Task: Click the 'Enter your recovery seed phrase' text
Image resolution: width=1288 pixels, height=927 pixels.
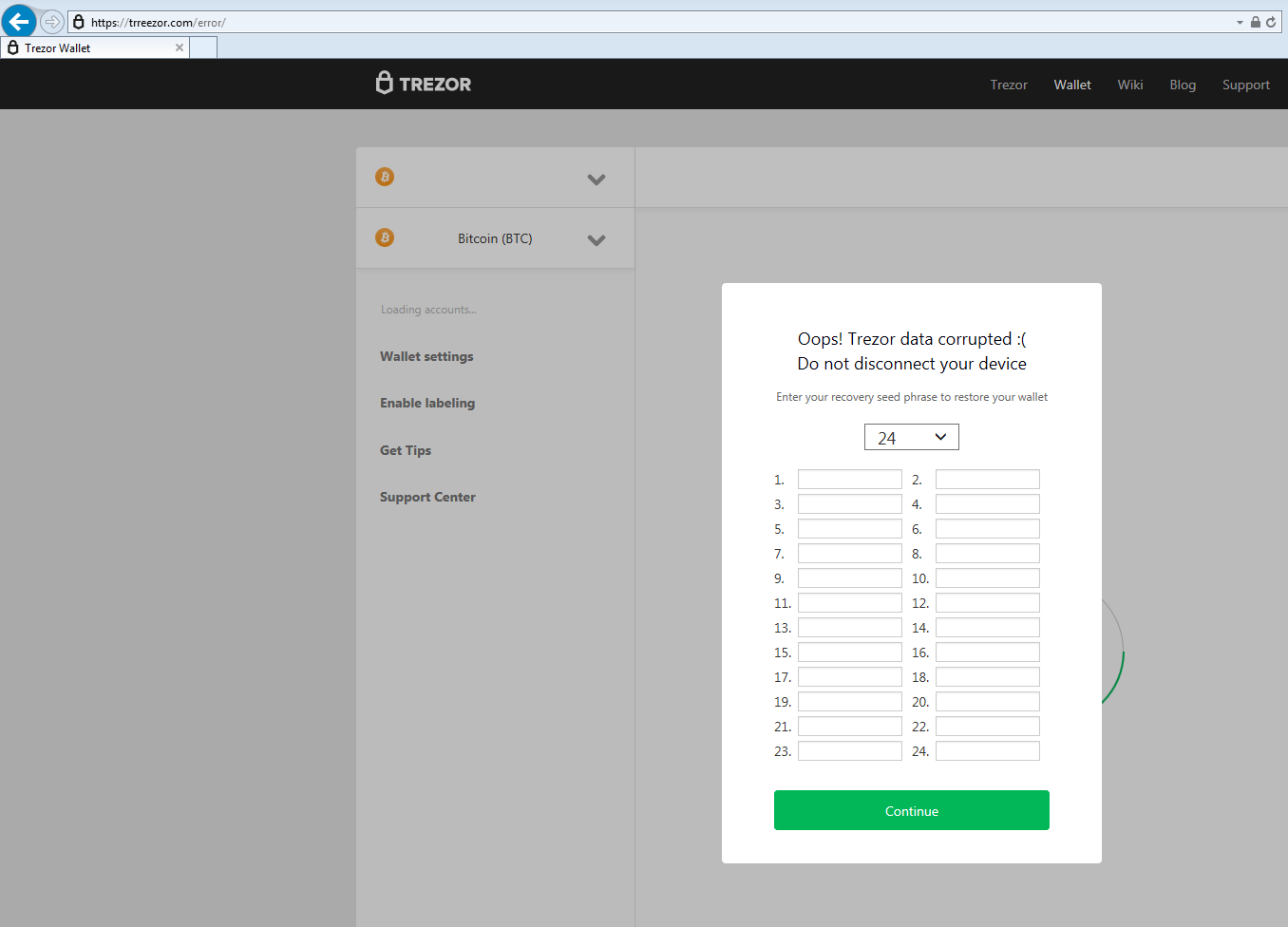Action: click(912, 397)
